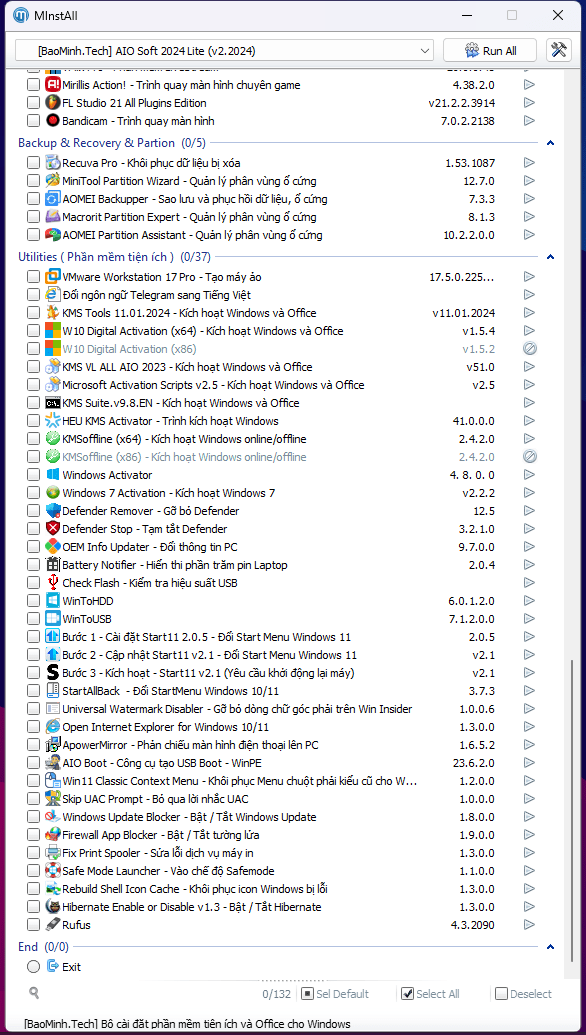Select Bước 1 - Cài đặt Start11 2.0.5 row
586x1035 pixels.
207,637
